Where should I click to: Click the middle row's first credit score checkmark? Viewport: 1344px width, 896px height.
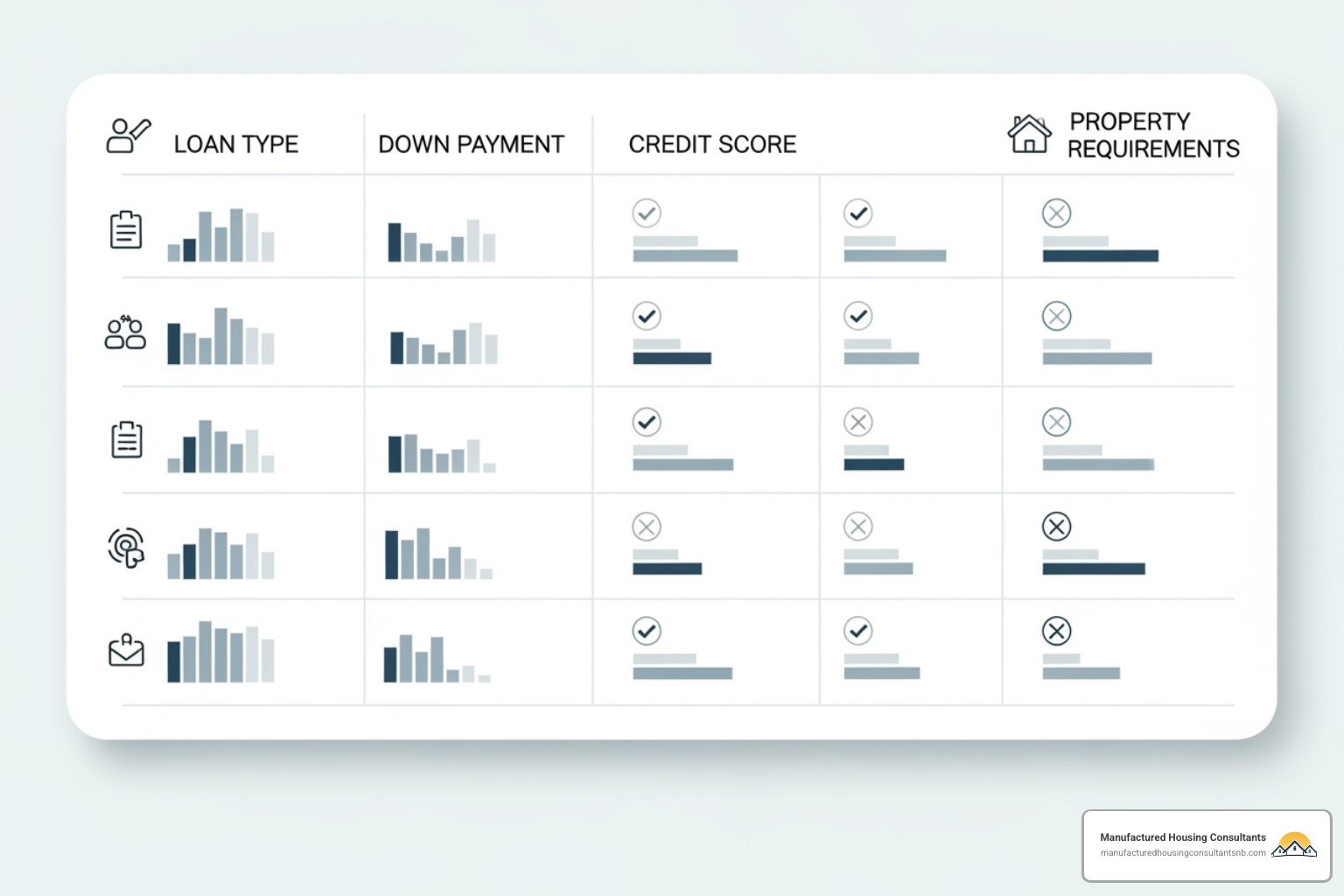647,422
